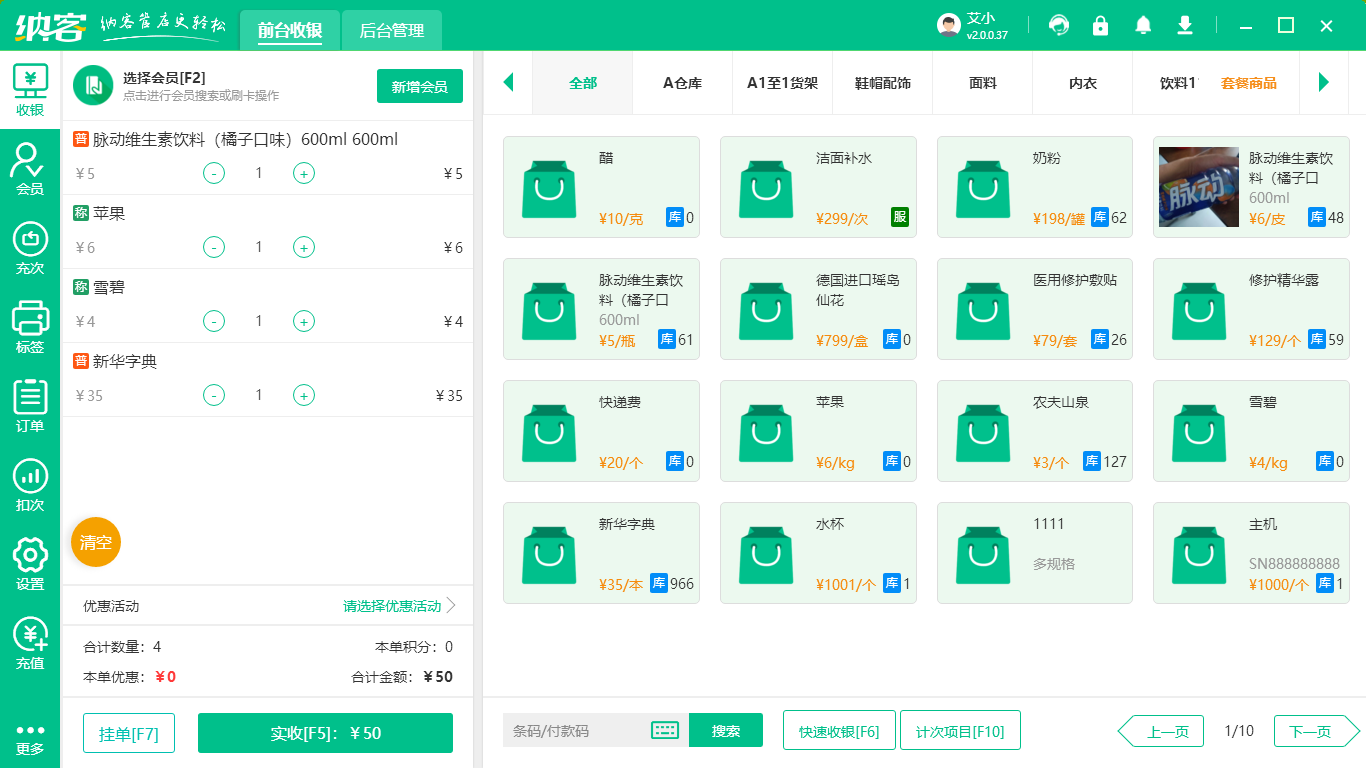The width and height of the screenshot is (1366, 768).
Task: Open the 收银 cashier sidebar icon
Action: (x=30, y=90)
